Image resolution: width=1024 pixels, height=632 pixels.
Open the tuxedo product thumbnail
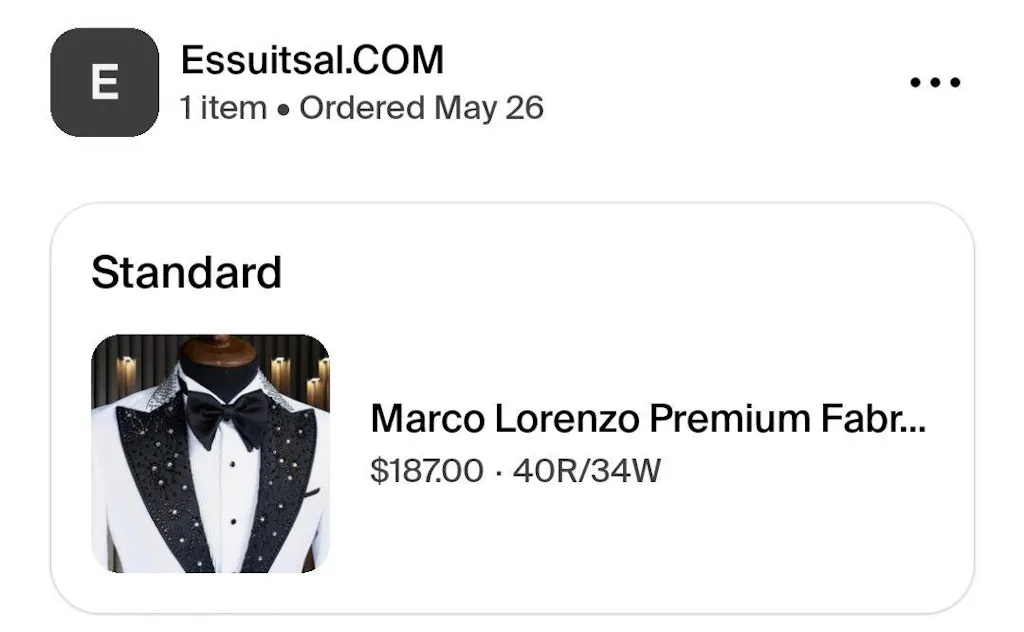coord(210,453)
